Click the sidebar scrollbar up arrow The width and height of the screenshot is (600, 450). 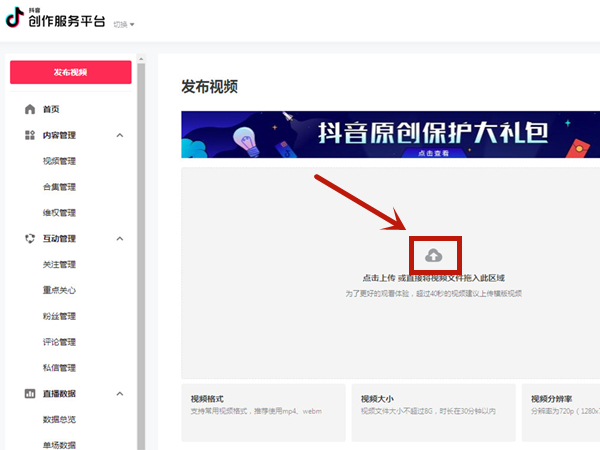[141, 59]
